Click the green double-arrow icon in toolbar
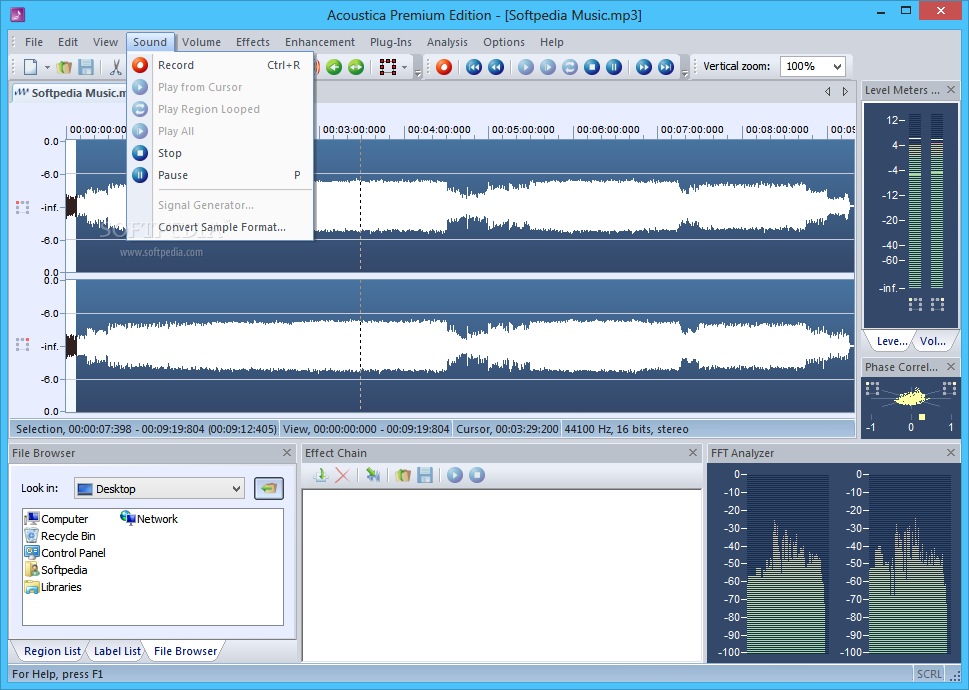 coord(356,67)
